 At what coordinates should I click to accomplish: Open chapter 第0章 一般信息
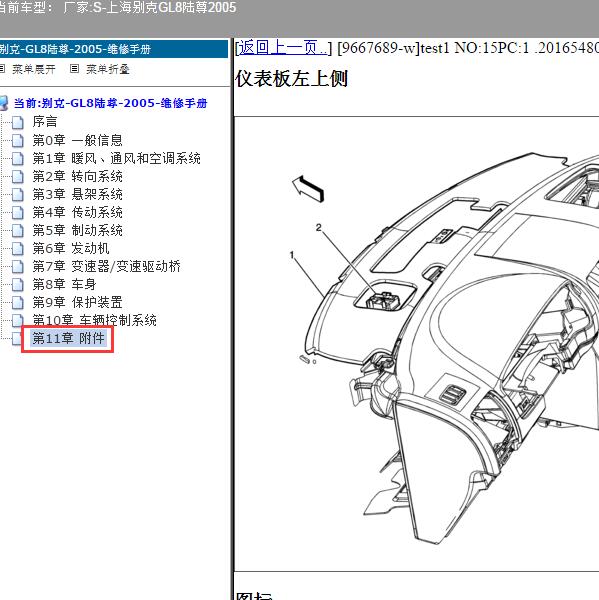[x=77, y=140]
